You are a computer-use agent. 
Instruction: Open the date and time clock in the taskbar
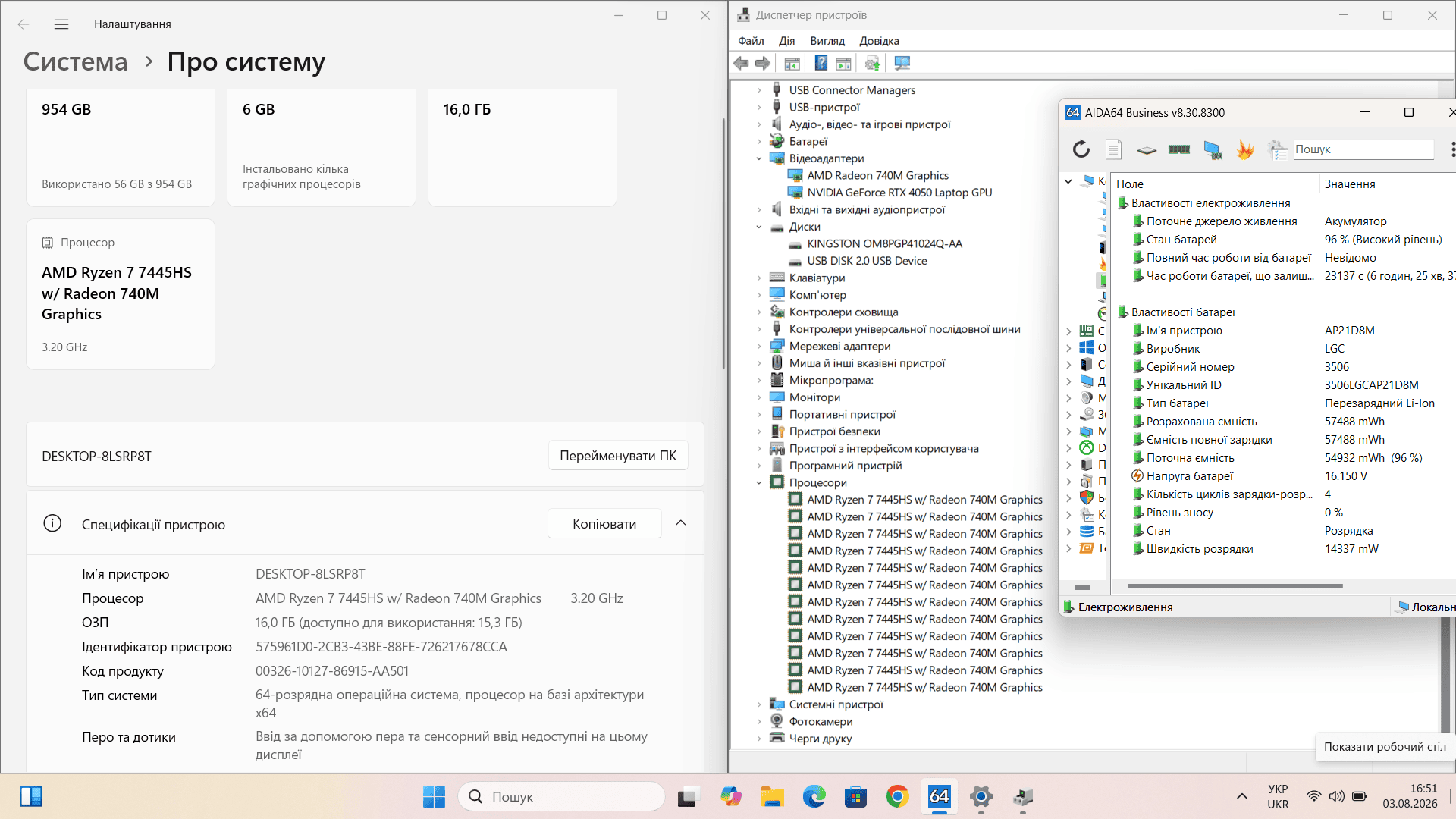tap(1410, 796)
